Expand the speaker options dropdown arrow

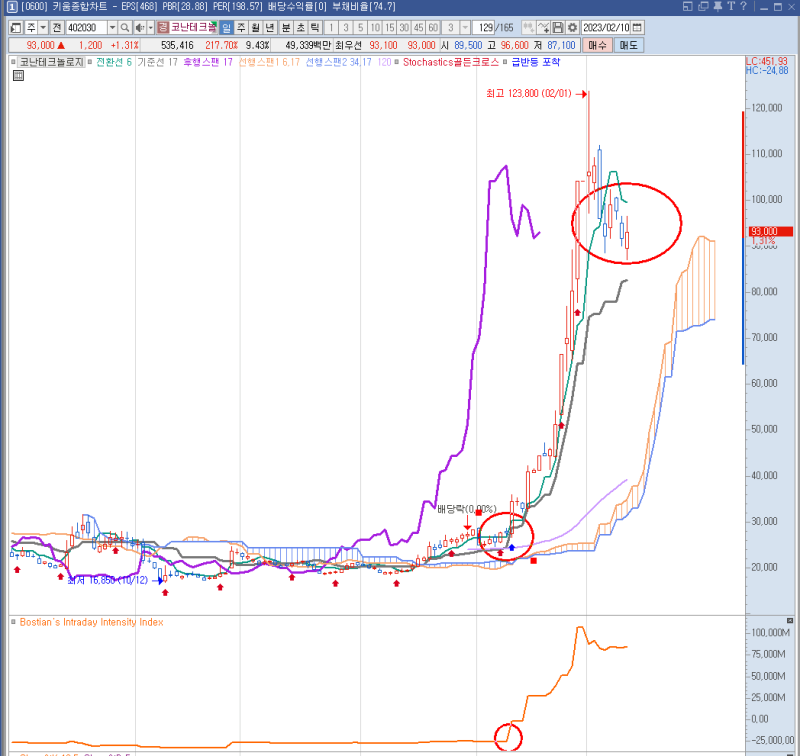pyautogui.click(x=151, y=28)
